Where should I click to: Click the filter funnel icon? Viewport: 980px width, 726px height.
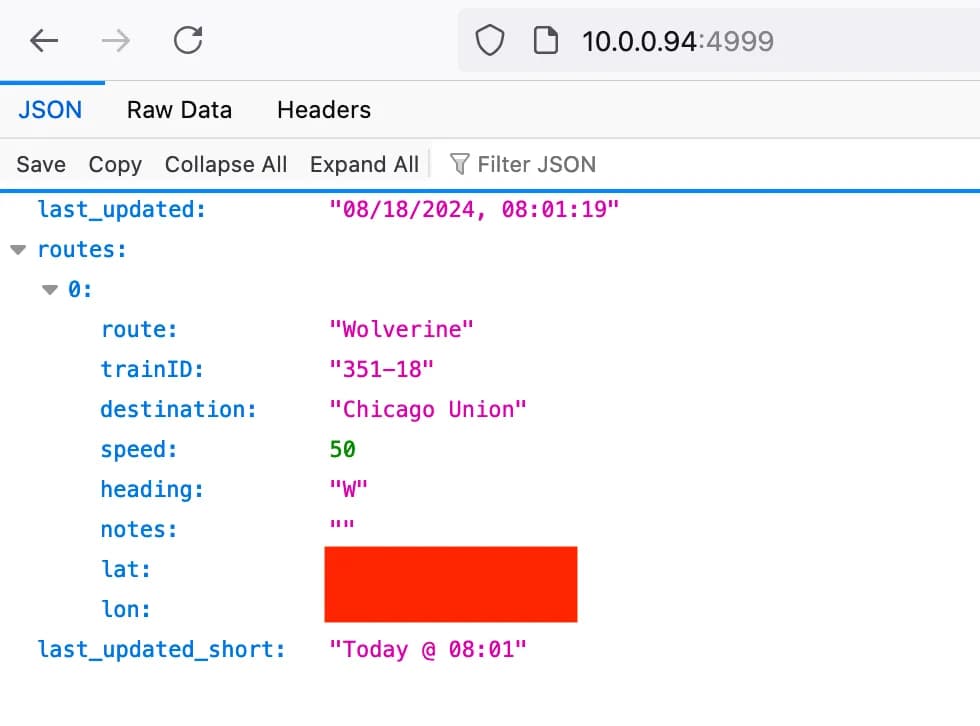459,164
